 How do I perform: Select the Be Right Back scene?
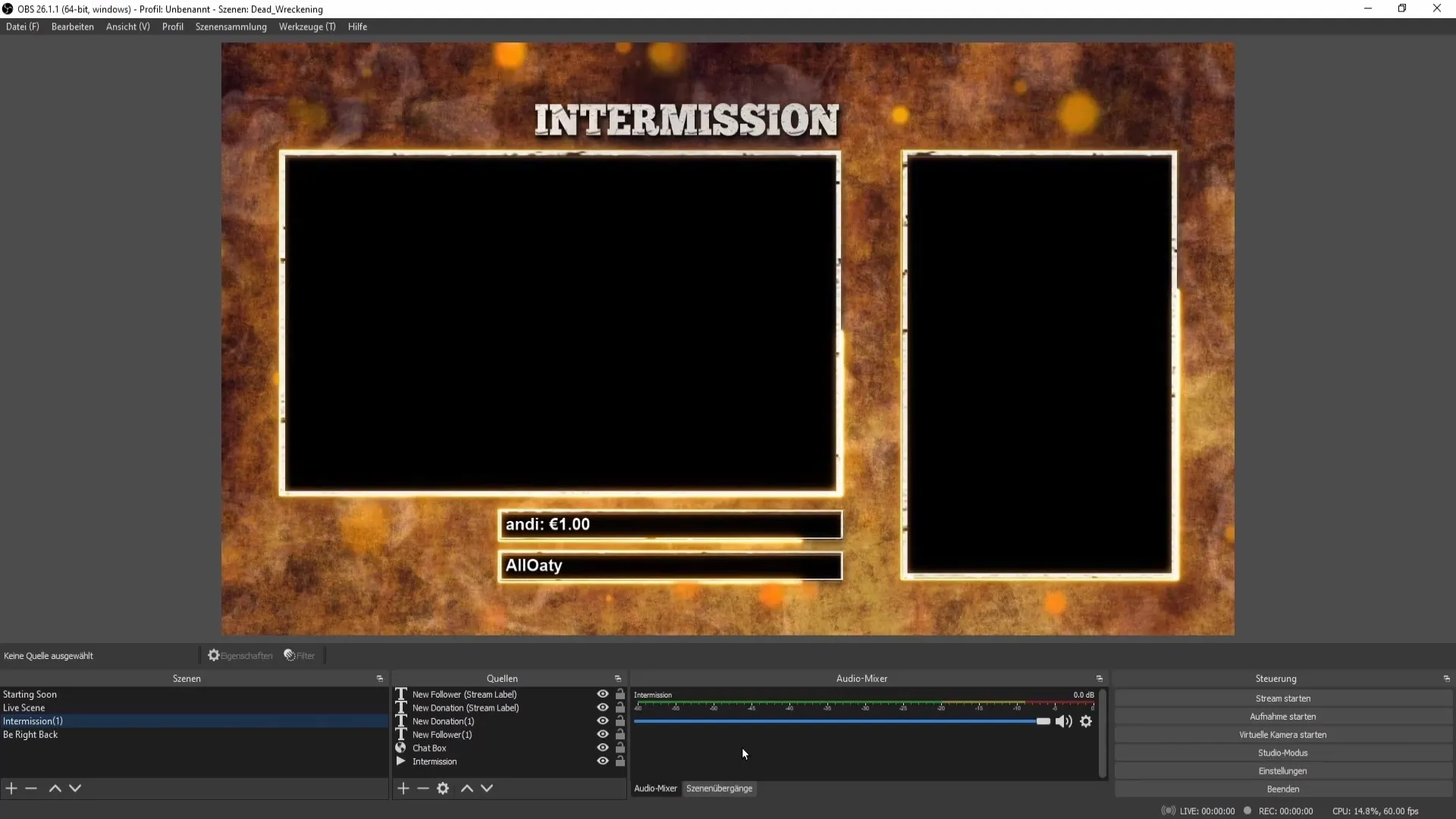point(193,735)
